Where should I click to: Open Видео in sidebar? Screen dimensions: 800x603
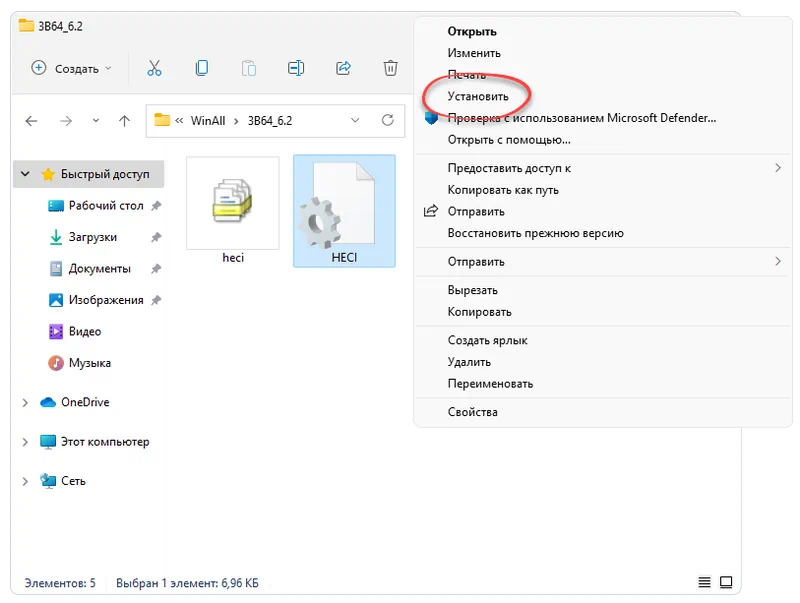click(x=85, y=332)
